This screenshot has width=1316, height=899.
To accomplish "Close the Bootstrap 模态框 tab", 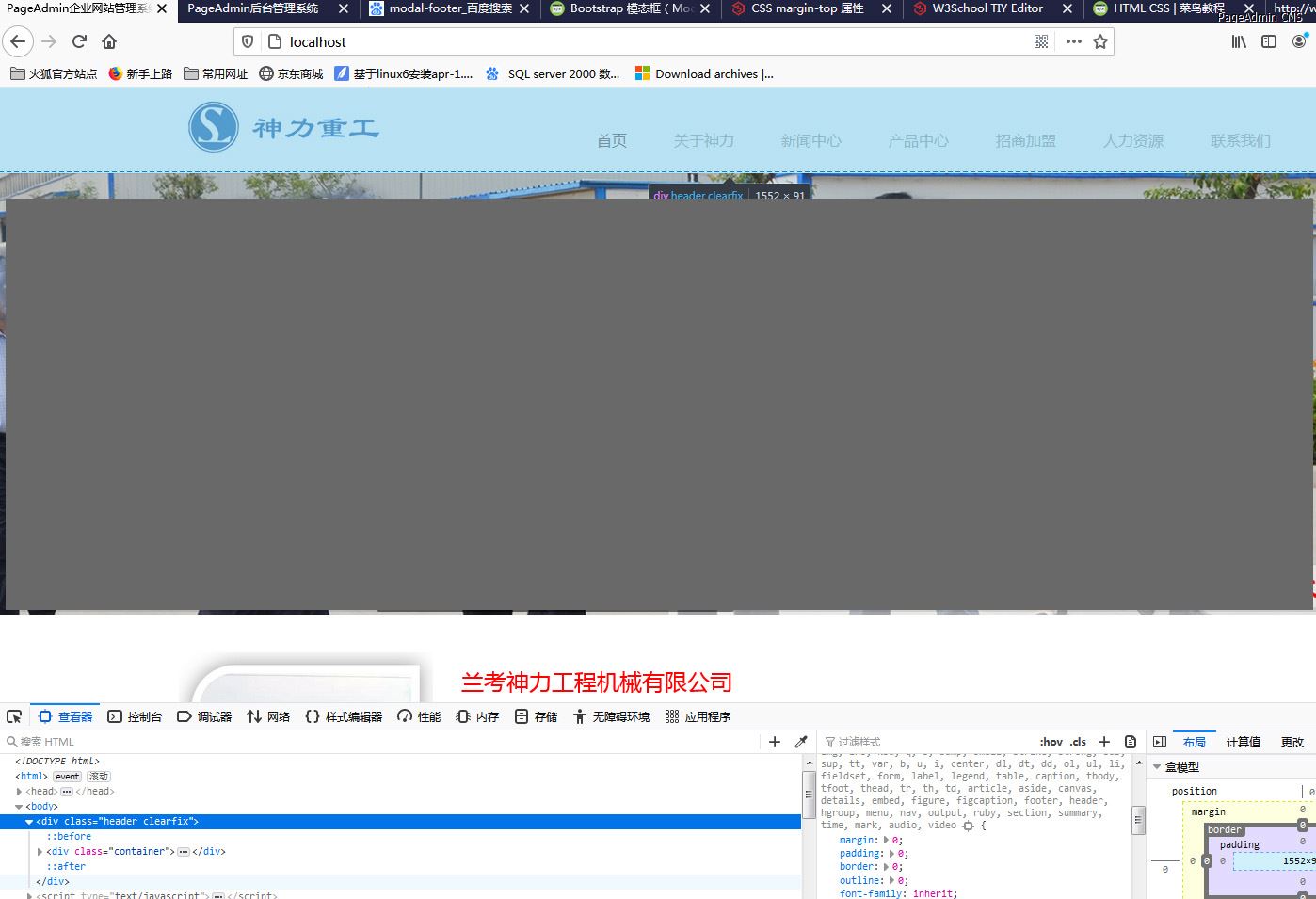I will pos(705,8).
